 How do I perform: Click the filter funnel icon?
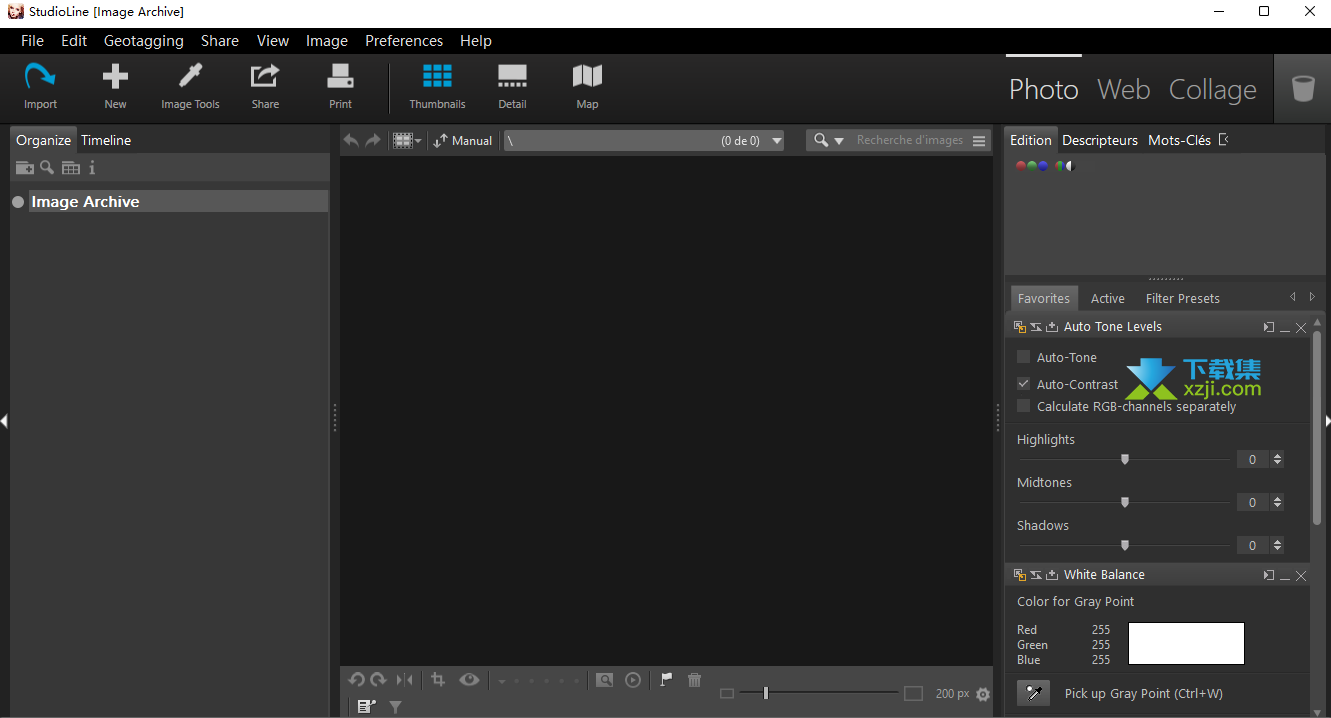click(x=395, y=707)
